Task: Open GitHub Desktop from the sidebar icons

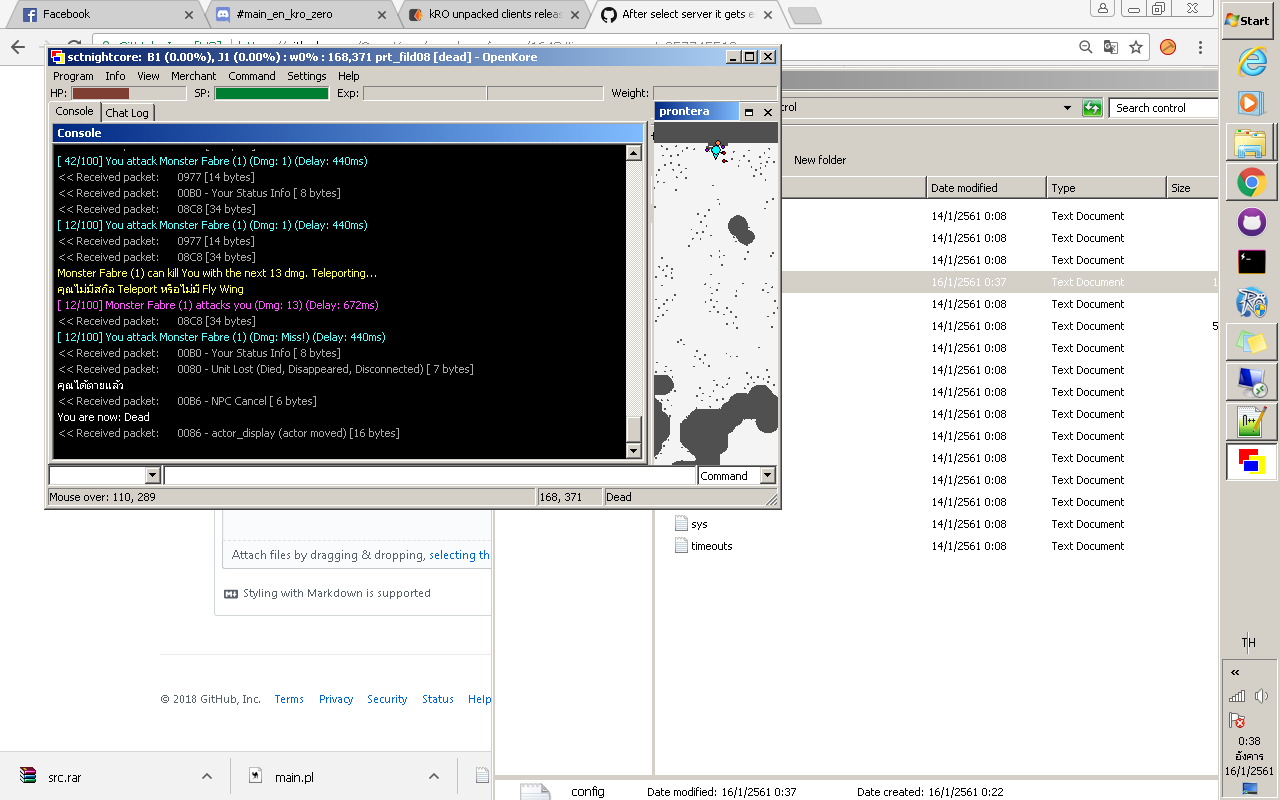Action: click(x=1251, y=222)
